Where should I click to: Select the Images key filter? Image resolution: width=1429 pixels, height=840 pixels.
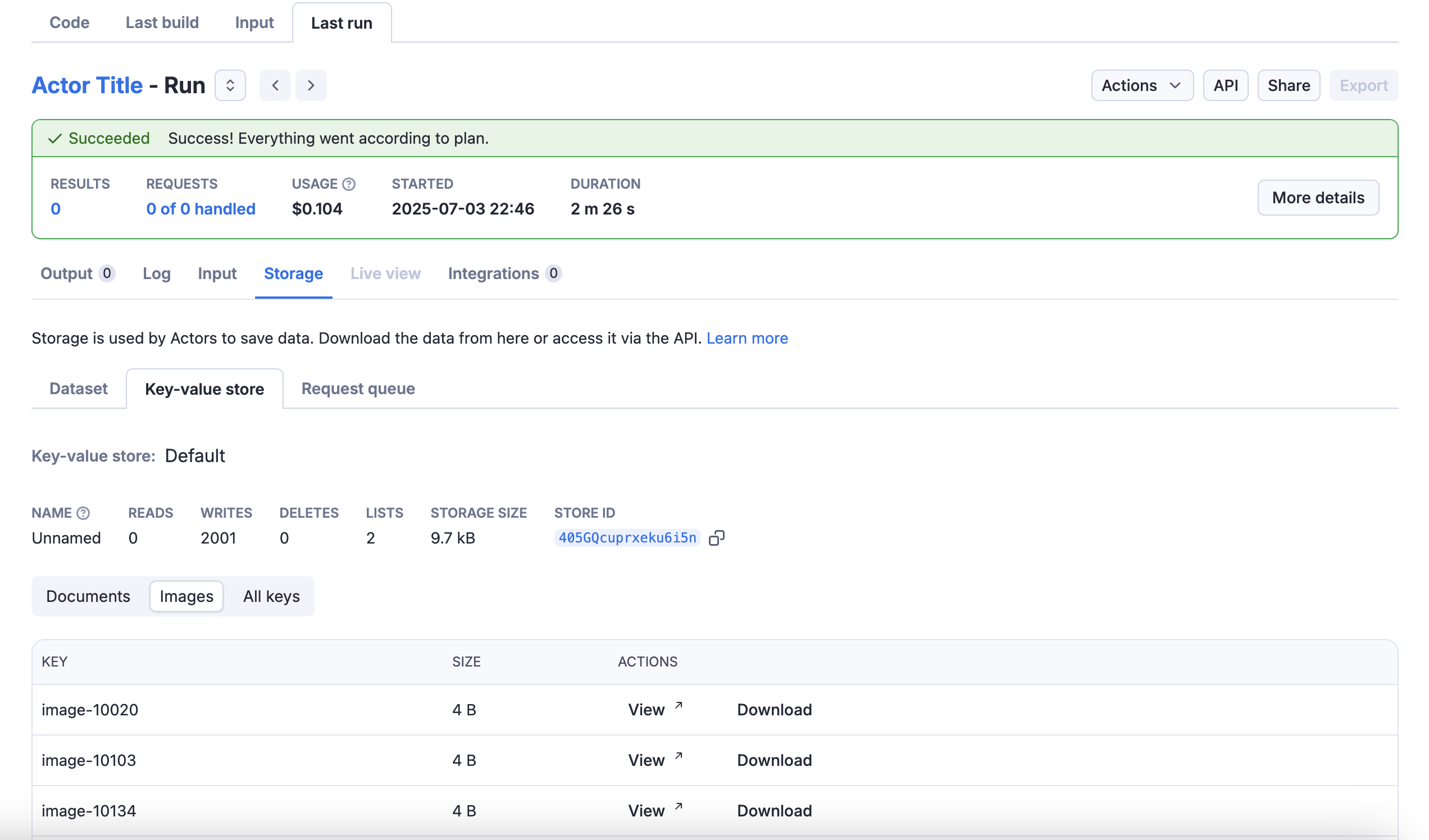click(x=186, y=596)
